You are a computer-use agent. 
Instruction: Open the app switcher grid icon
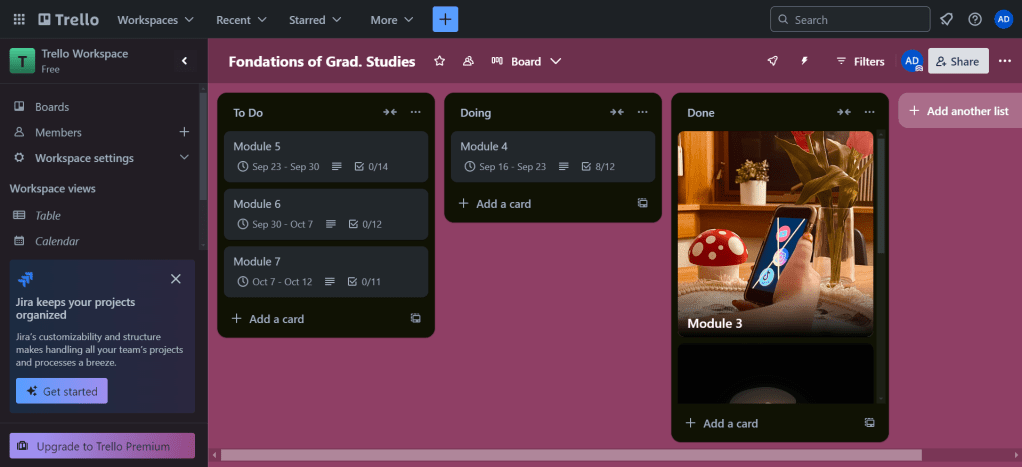[19, 19]
